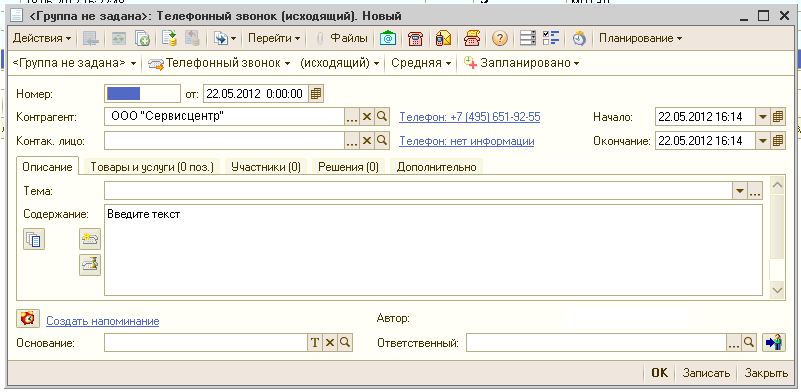Switch to the Участники (0) tab

coord(266,167)
